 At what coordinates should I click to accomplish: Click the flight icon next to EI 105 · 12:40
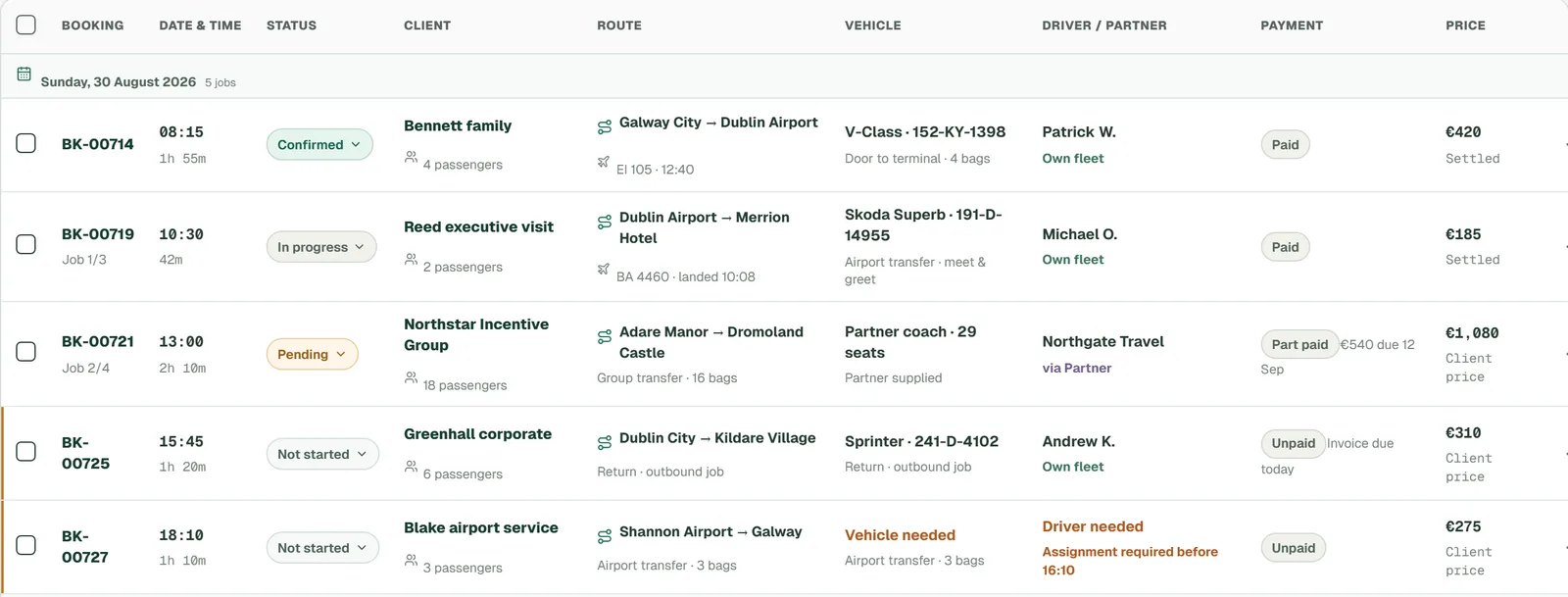click(x=604, y=162)
